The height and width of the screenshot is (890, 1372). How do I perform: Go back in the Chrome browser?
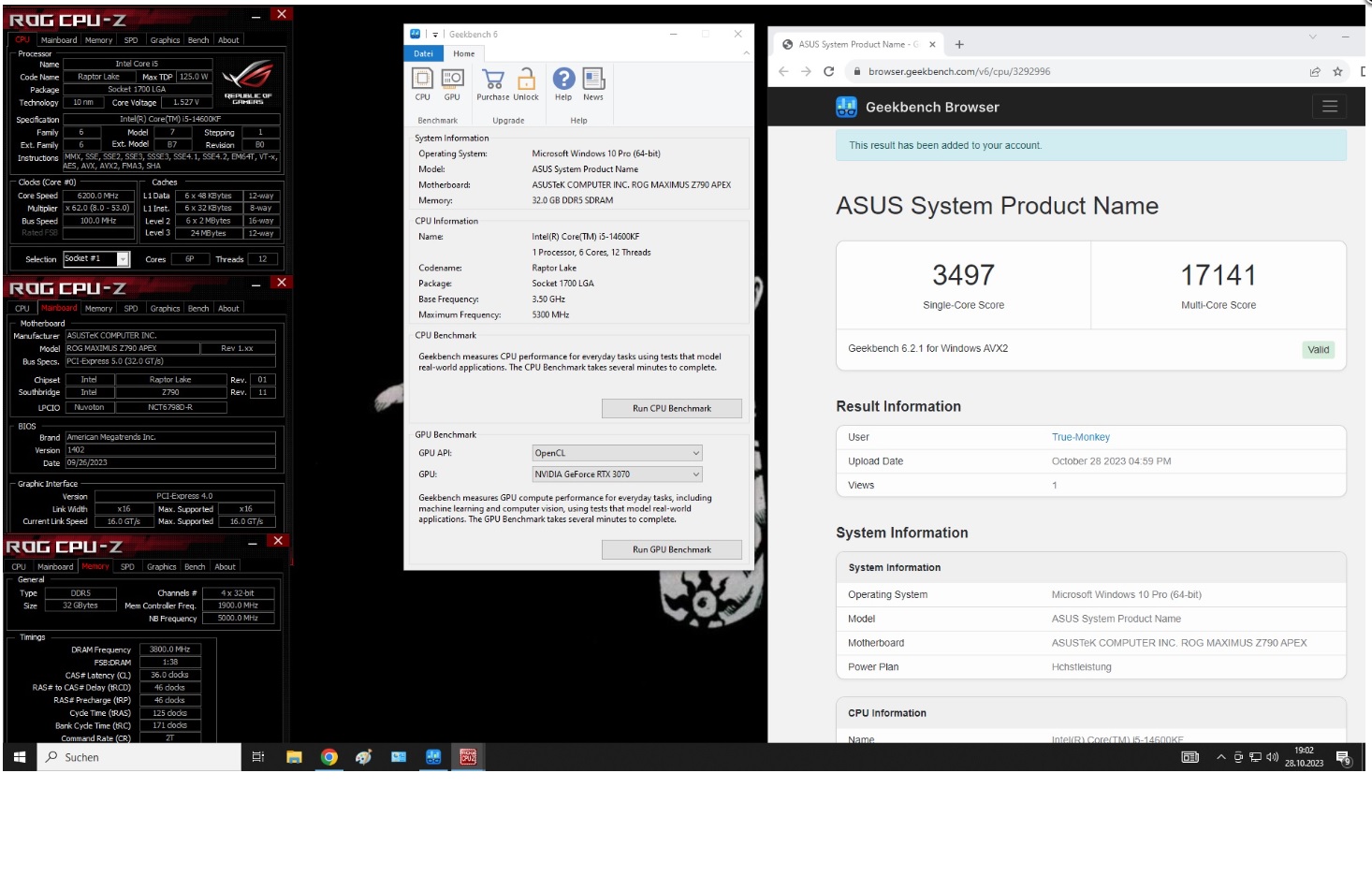click(783, 71)
